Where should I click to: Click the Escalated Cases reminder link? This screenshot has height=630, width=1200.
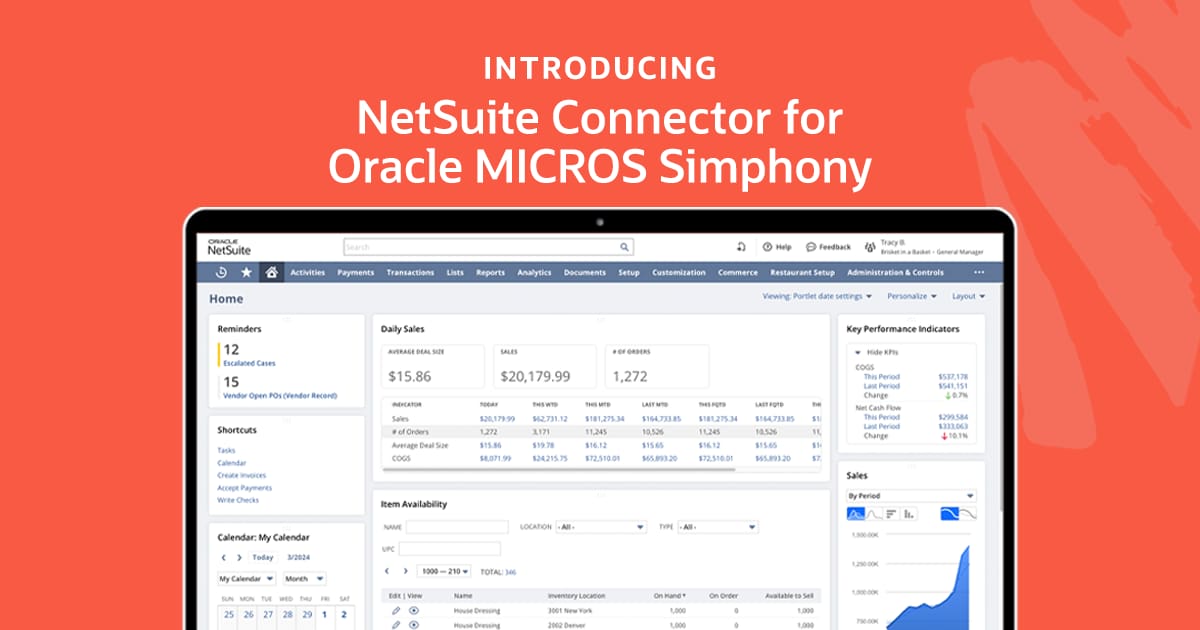tap(249, 363)
